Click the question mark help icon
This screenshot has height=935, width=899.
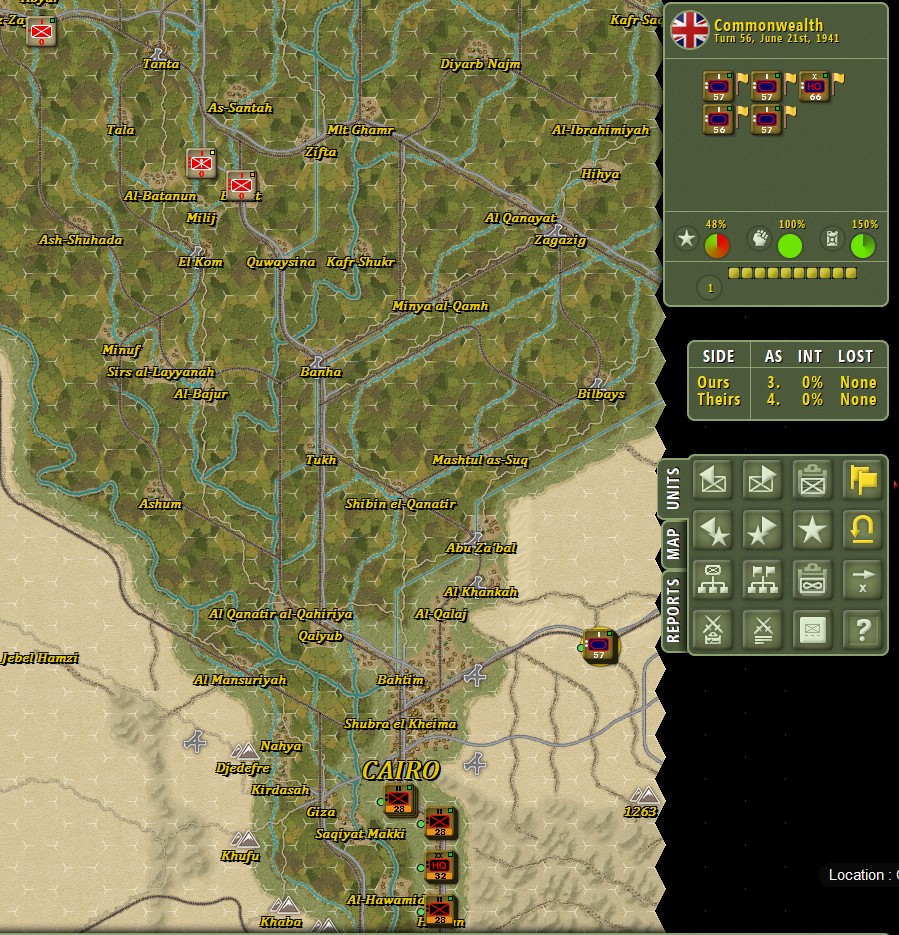tap(862, 629)
